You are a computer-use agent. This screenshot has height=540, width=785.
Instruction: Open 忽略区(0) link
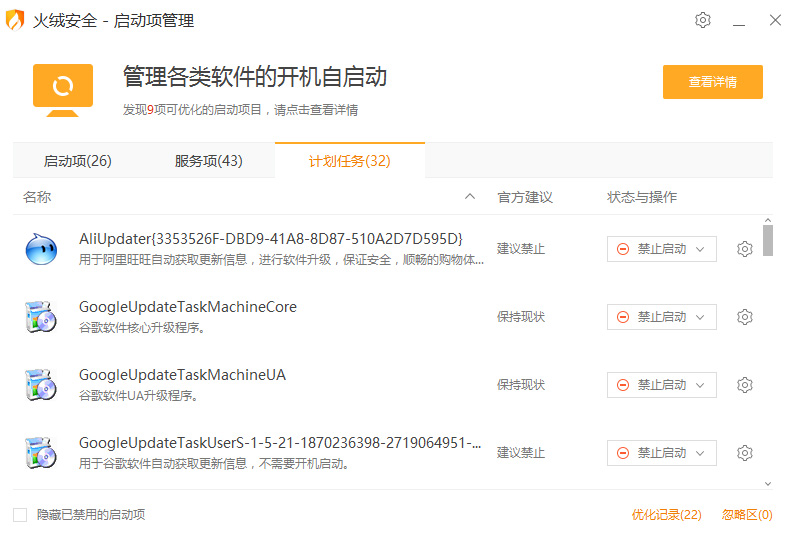click(x=747, y=514)
